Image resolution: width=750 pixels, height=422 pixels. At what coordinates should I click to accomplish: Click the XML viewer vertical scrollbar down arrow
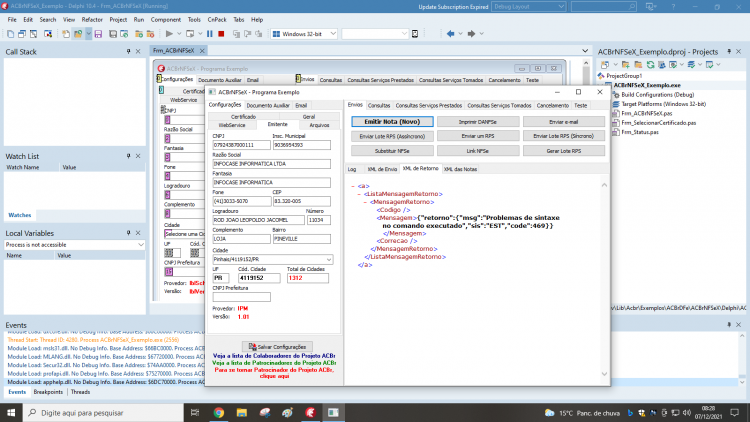(x=604, y=374)
